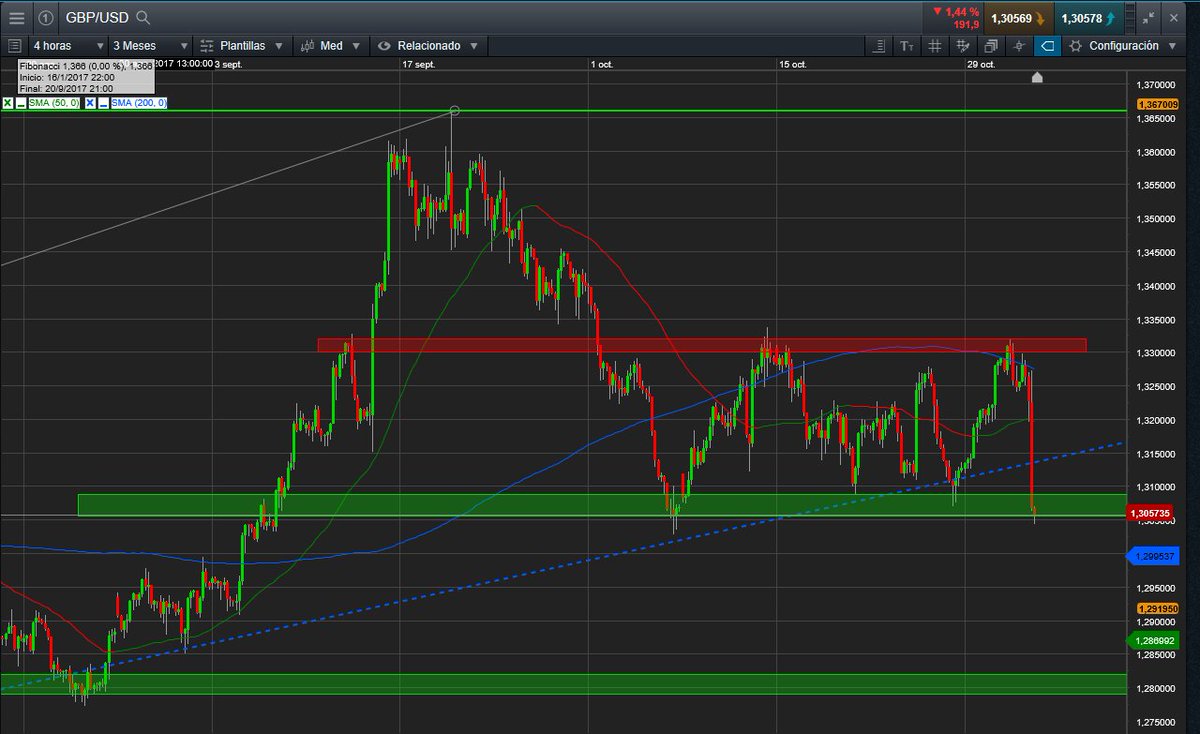This screenshot has height=734, width=1200.
Task: Click the 17 sept. date label
Action: click(x=418, y=64)
